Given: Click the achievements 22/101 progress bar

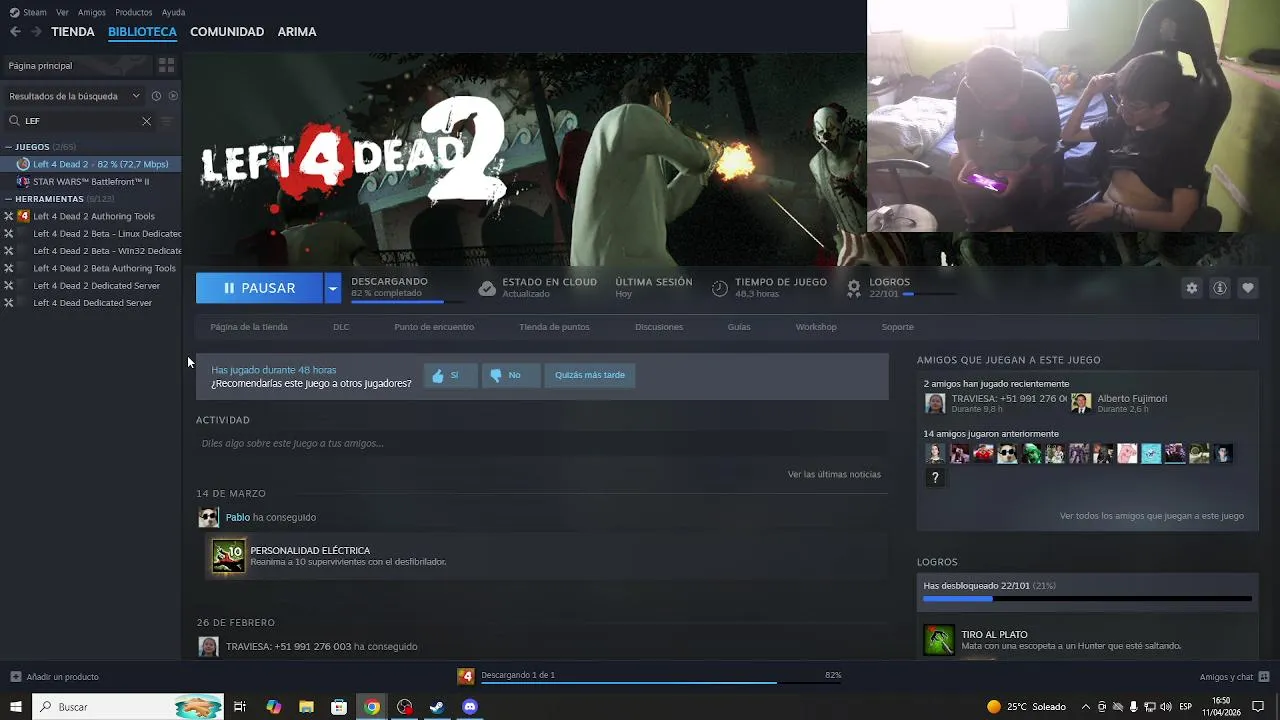Looking at the screenshot, I should pos(1087,599).
